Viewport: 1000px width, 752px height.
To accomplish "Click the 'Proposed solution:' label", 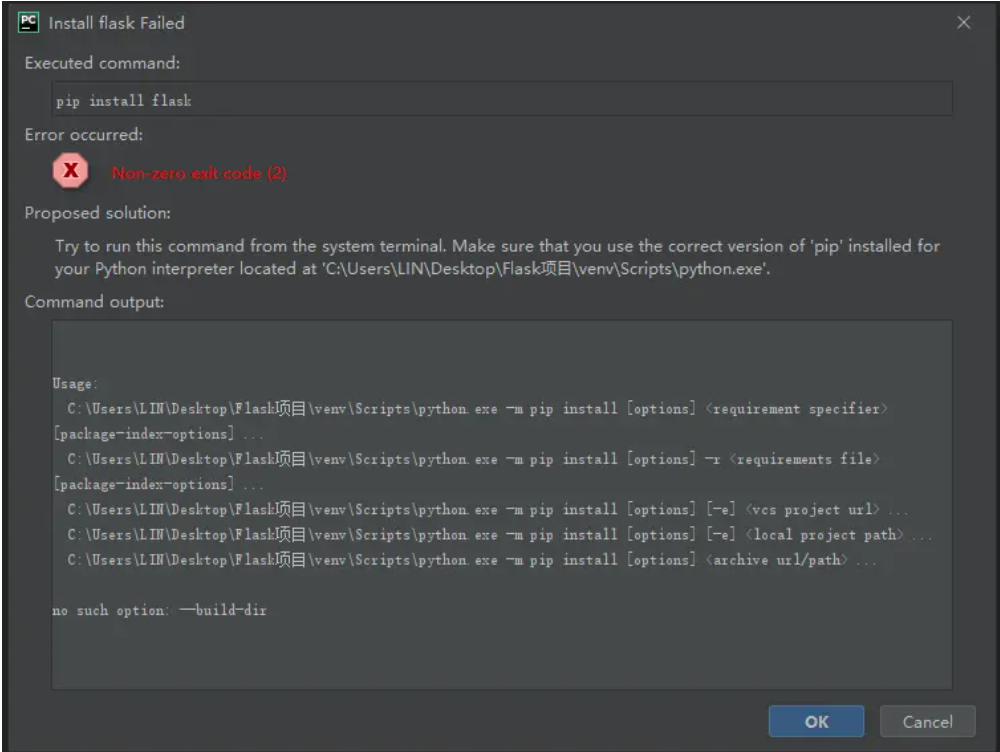I will click(x=98, y=213).
